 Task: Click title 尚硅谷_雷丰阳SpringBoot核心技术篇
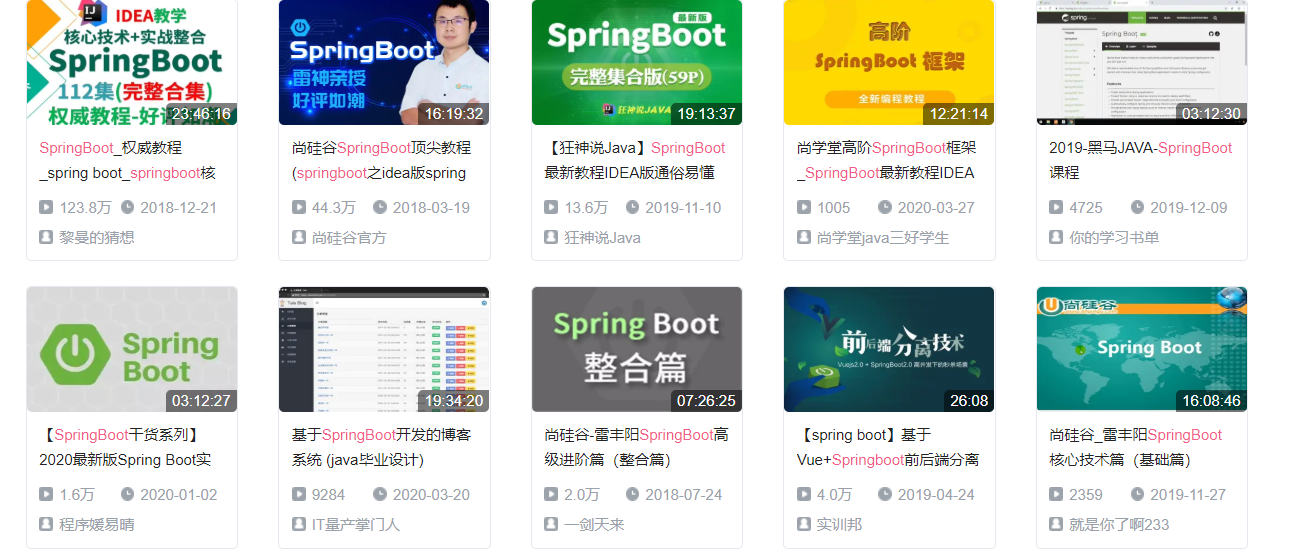point(1135,447)
